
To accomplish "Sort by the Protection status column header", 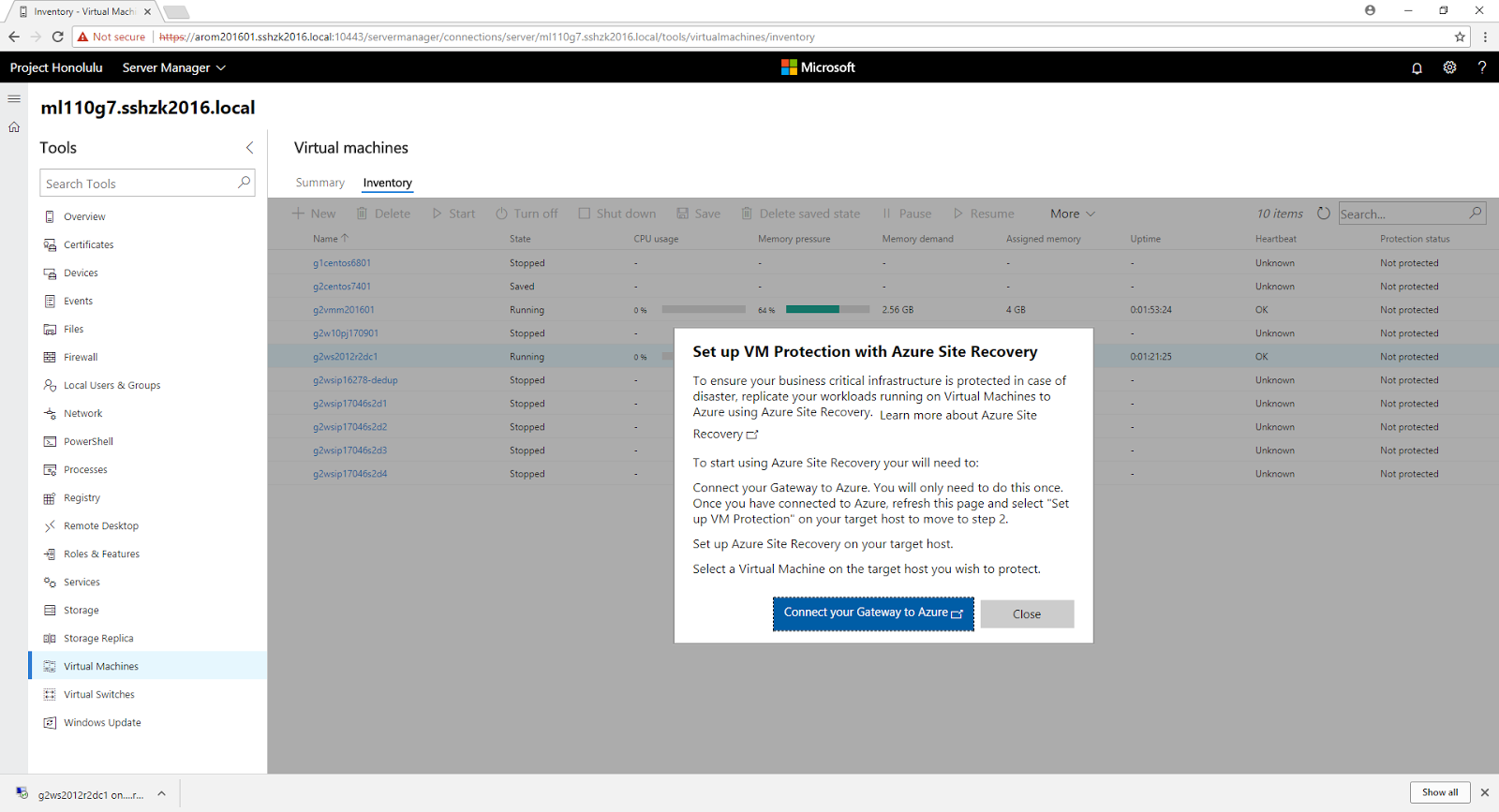I will coord(1415,239).
